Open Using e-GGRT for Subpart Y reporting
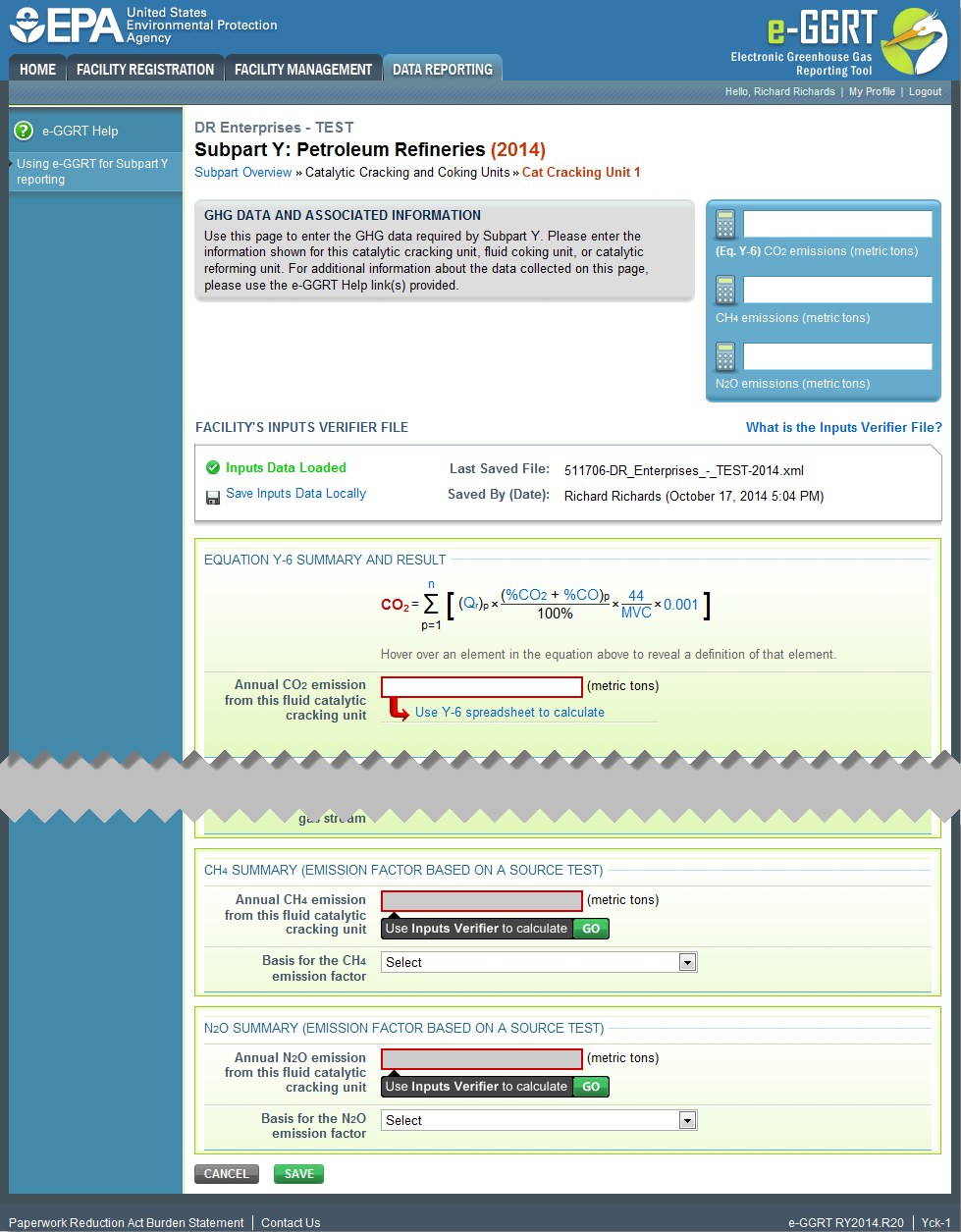 tap(92, 172)
